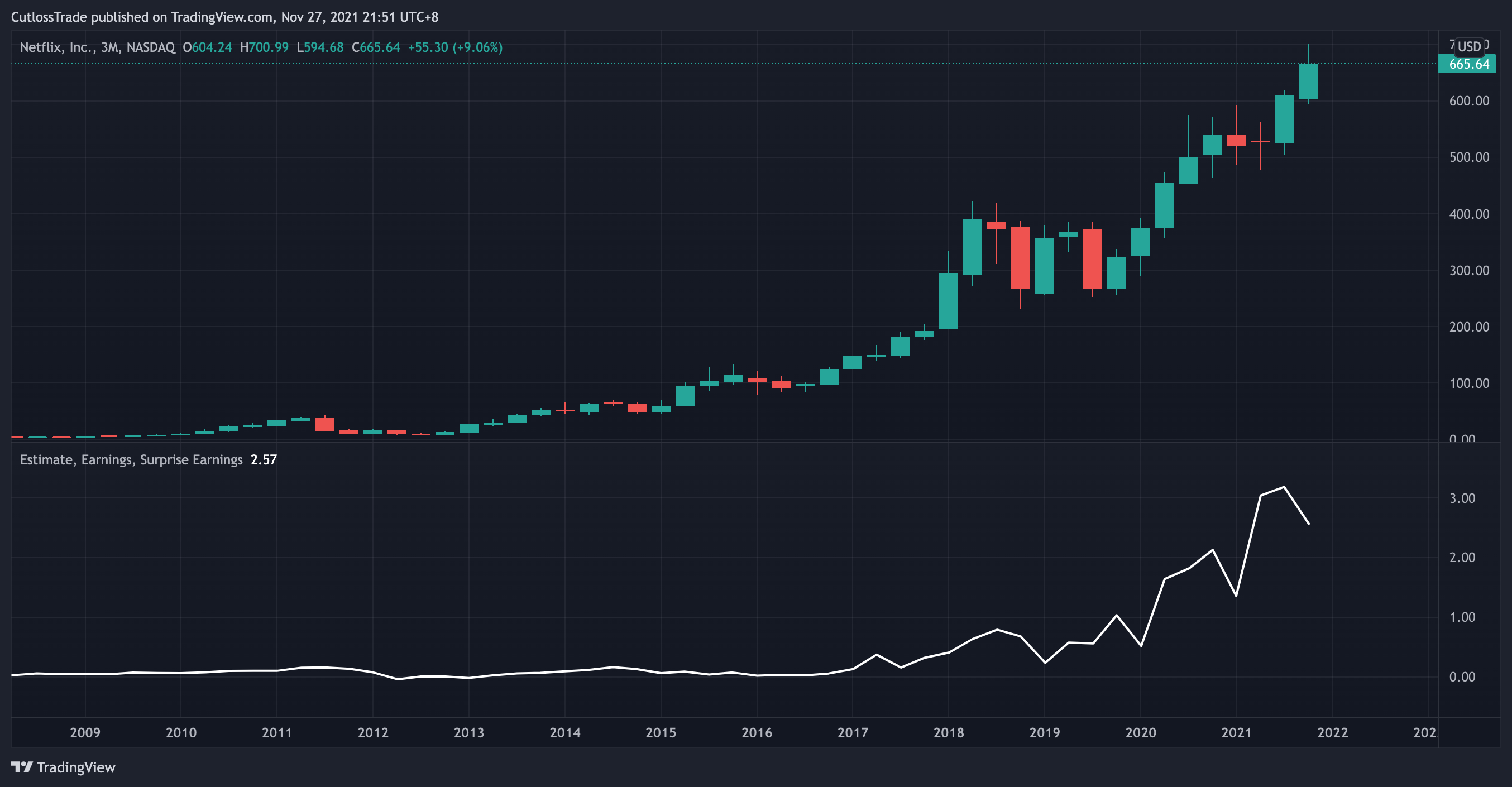This screenshot has width=1512, height=787.
Task: Click the 3.00 earnings axis label
Action: [1462, 498]
